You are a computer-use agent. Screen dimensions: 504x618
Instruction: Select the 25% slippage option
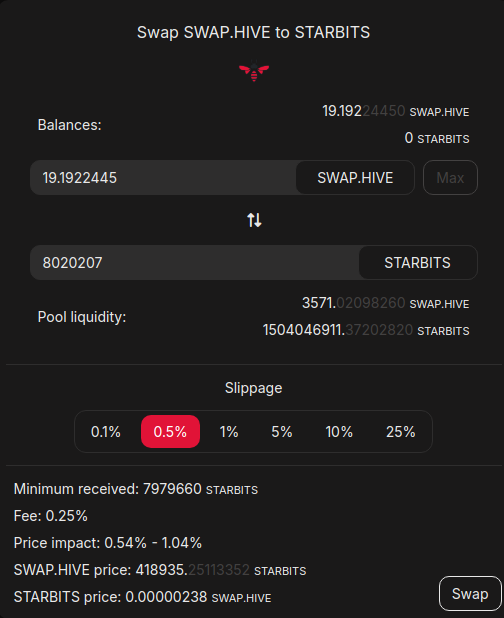pyautogui.click(x=400, y=432)
